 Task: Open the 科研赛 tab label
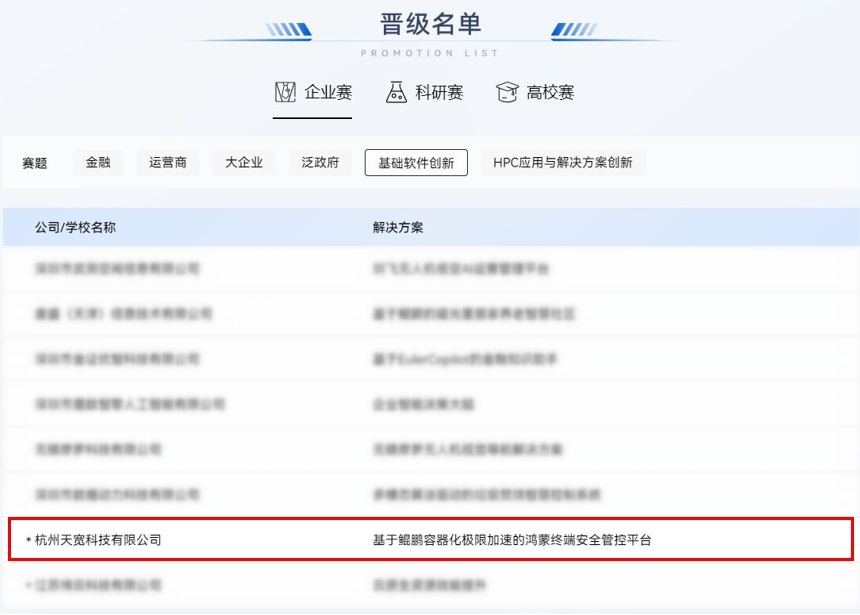tap(439, 93)
